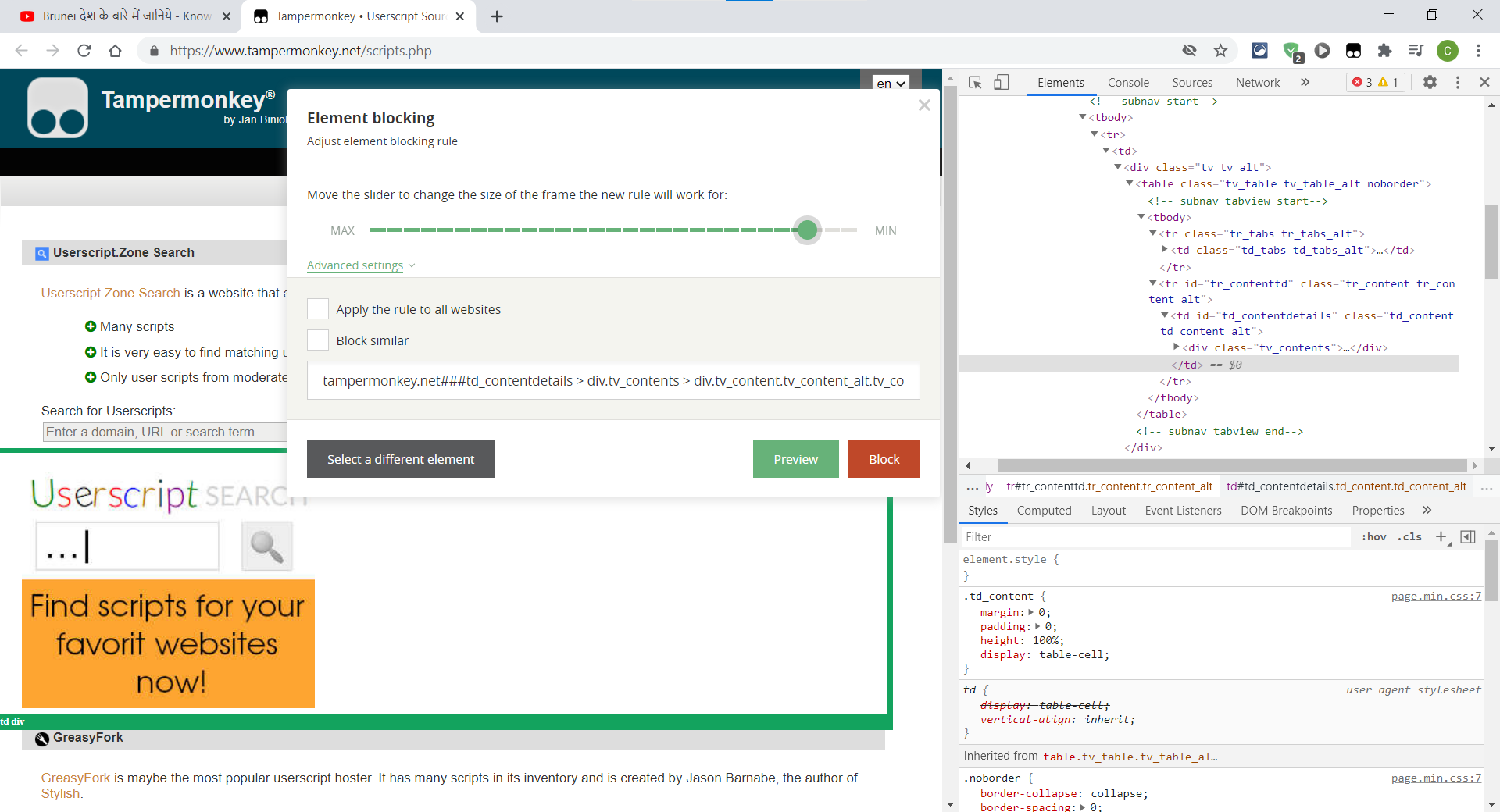This screenshot has height=812, width=1500.
Task: Open DevTools settings gear
Action: [1431, 82]
